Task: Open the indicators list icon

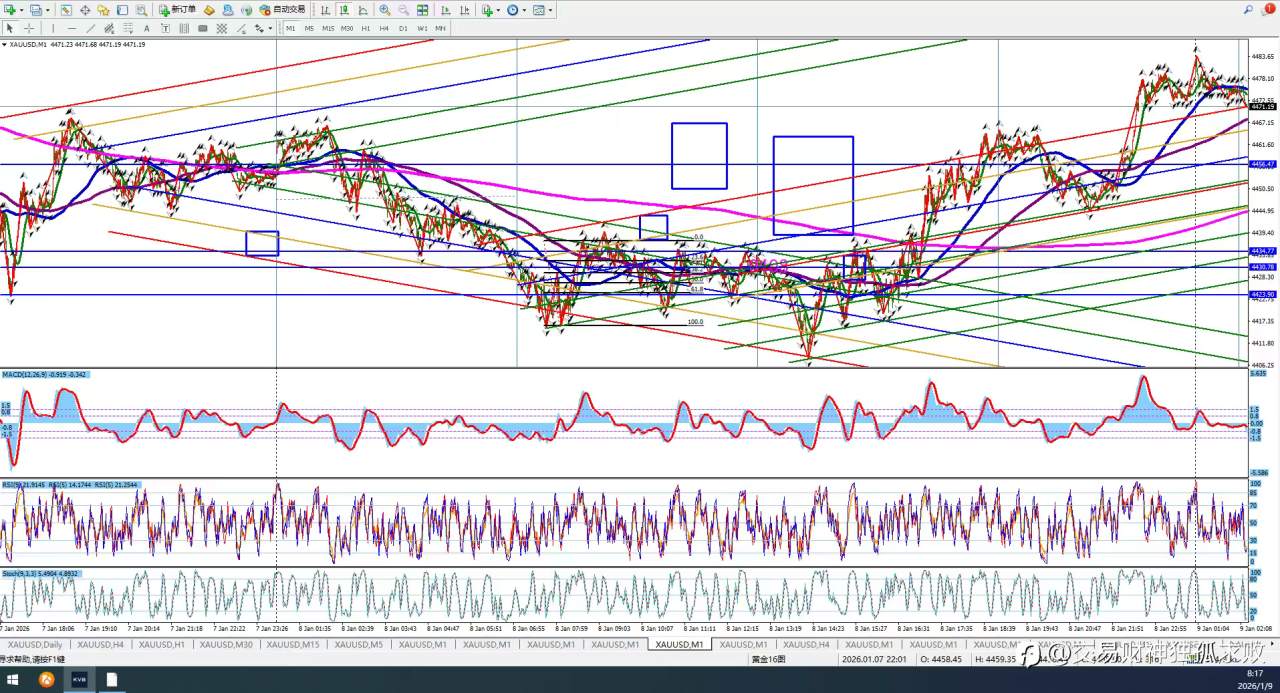Action: pos(487,10)
